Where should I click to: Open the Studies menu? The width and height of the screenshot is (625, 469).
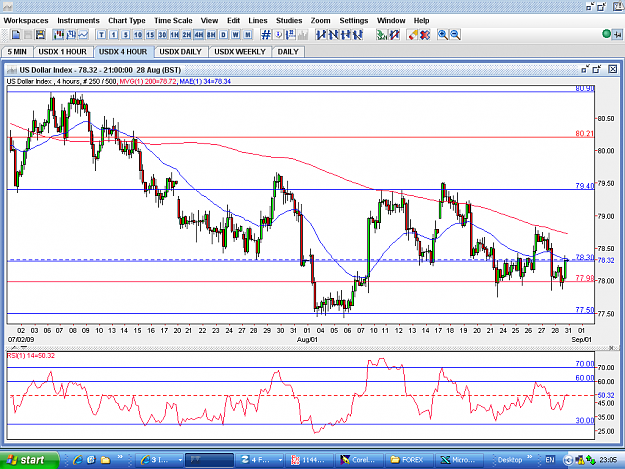click(289, 20)
